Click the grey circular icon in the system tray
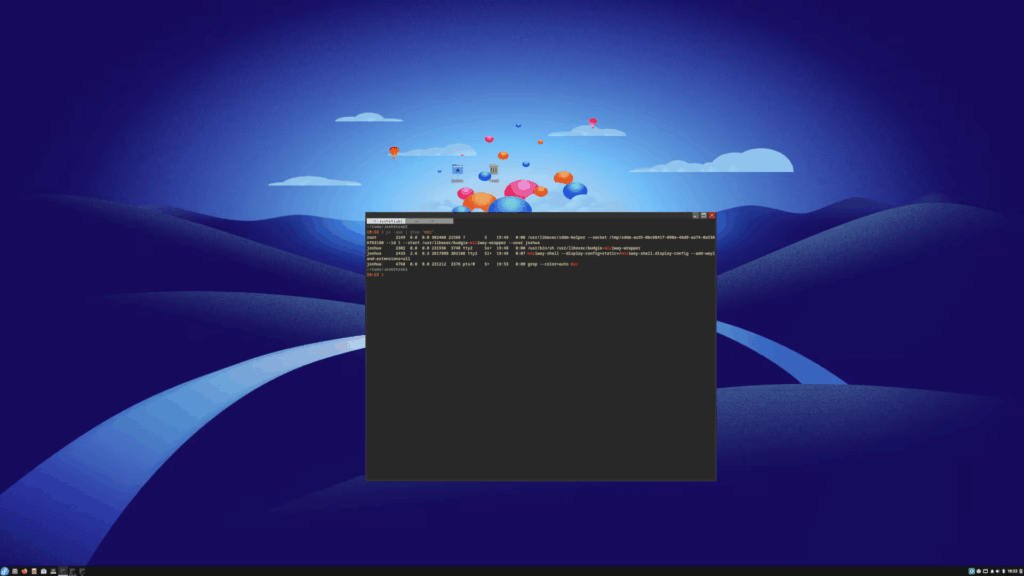 979,570
